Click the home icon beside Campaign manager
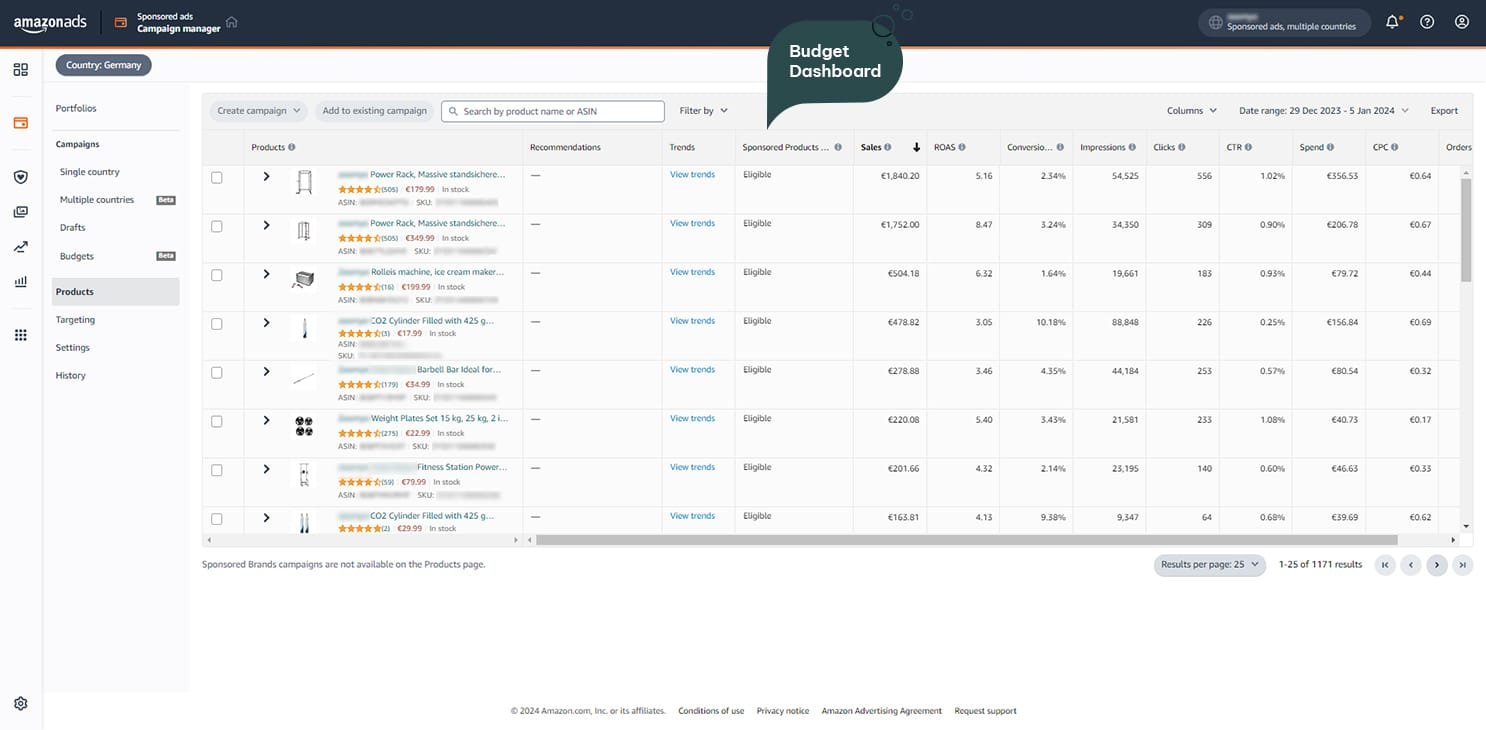This screenshot has height=730, width=1486. [232, 22]
